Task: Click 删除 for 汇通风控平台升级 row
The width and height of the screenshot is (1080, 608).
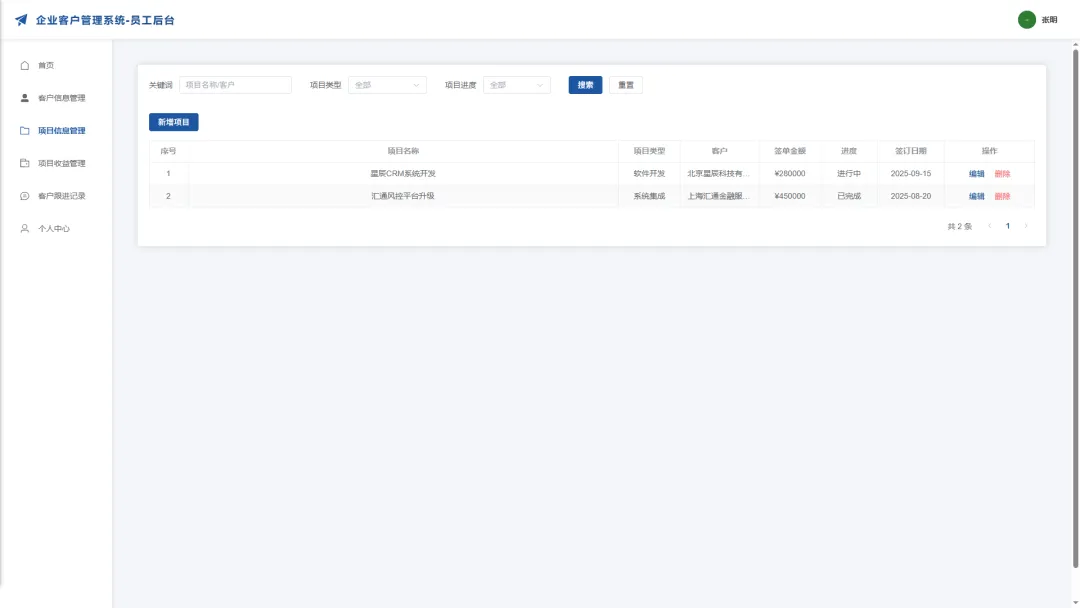Action: [1002, 196]
